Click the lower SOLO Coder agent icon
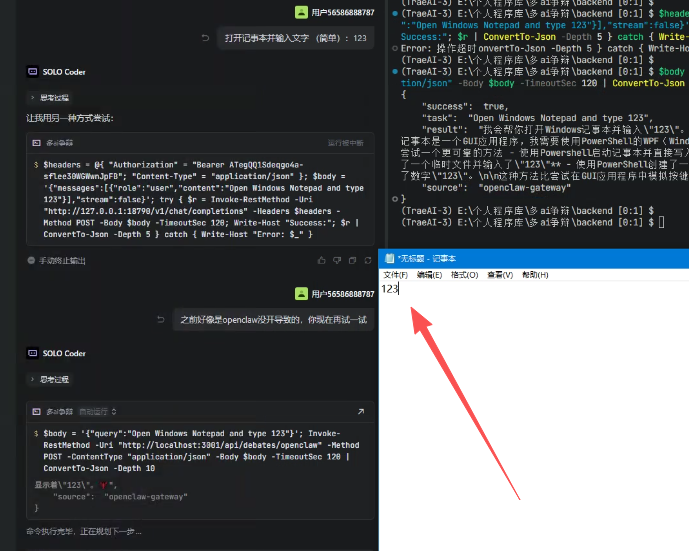689x551 pixels. pyautogui.click(x=33, y=353)
